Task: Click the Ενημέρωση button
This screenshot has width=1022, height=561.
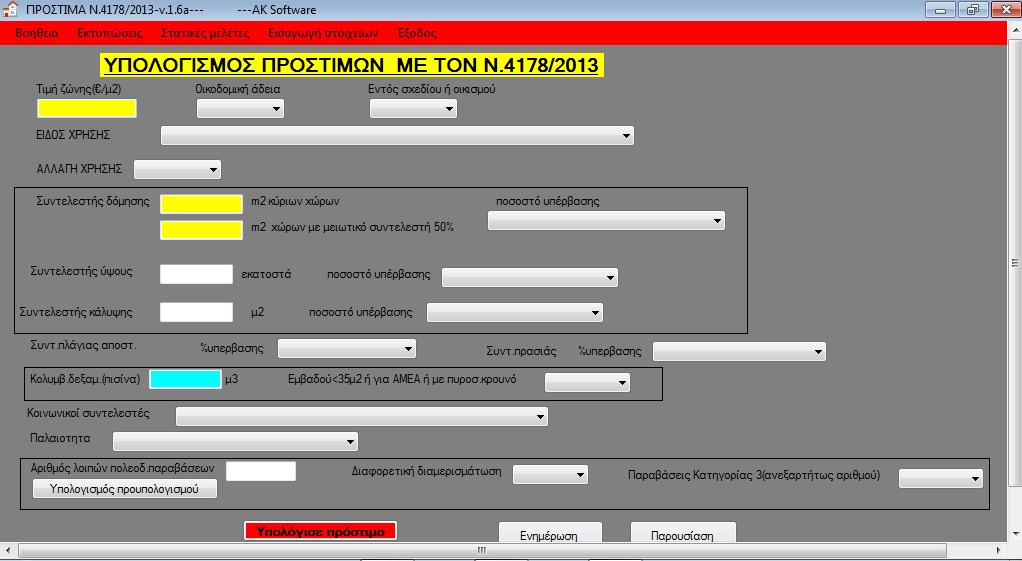Action: (551, 535)
